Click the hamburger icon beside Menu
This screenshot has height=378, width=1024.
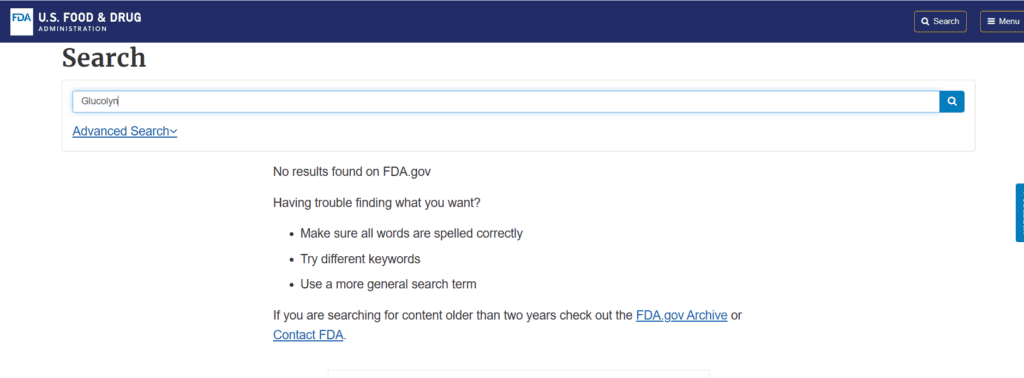(991, 22)
